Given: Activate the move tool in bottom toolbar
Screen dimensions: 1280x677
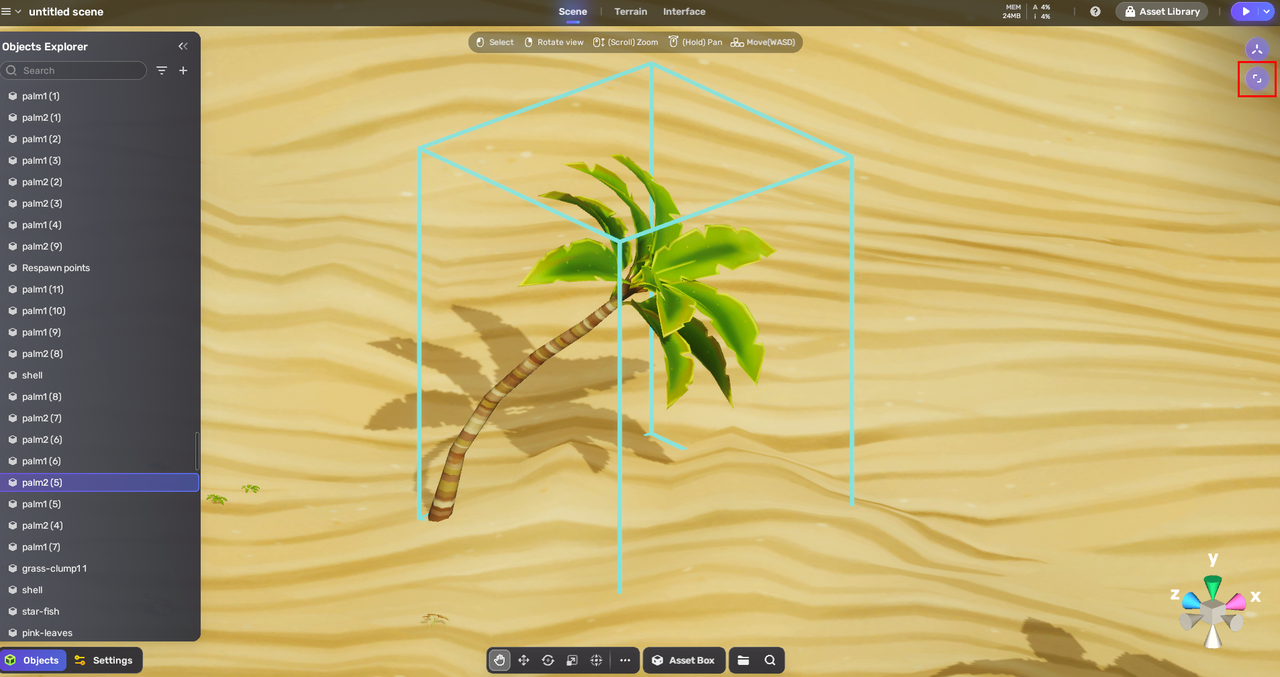Looking at the screenshot, I should pyautogui.click(x=523, y=660).
